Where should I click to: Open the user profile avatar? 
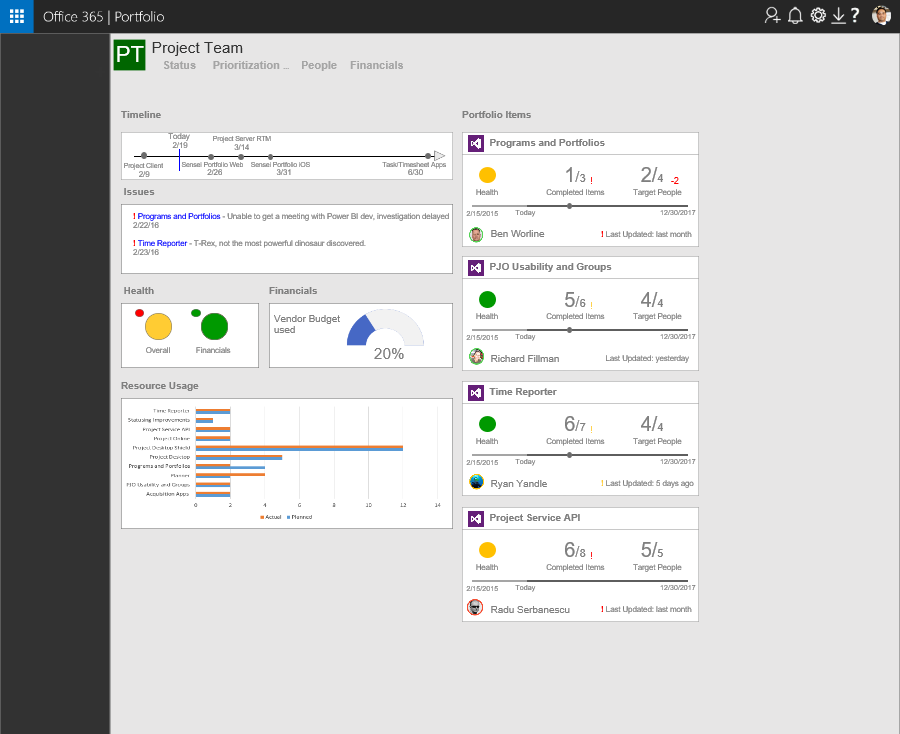click(881, 15)
